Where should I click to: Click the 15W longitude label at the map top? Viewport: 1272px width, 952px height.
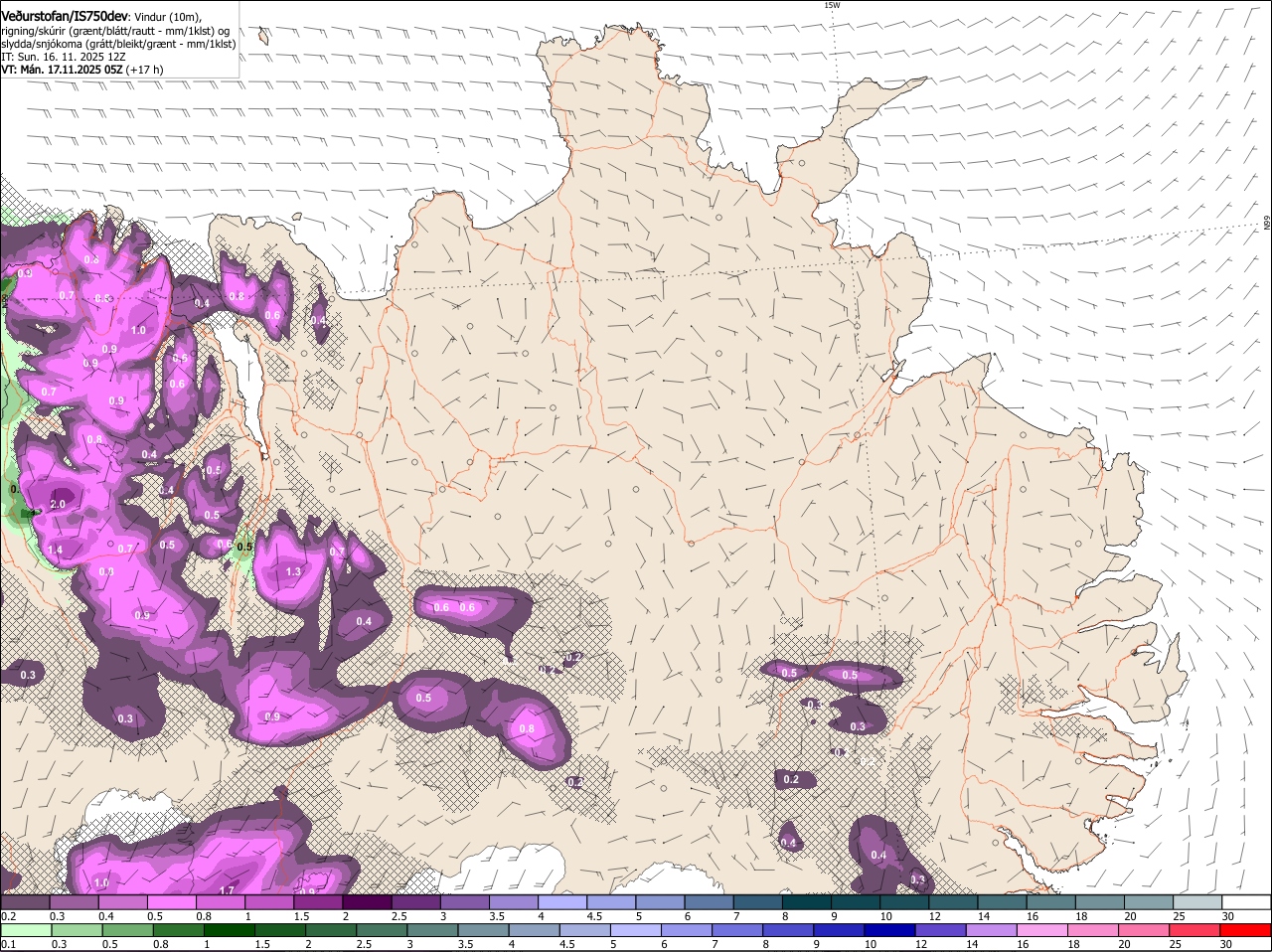pyautogui.click(x=832, y=5)
